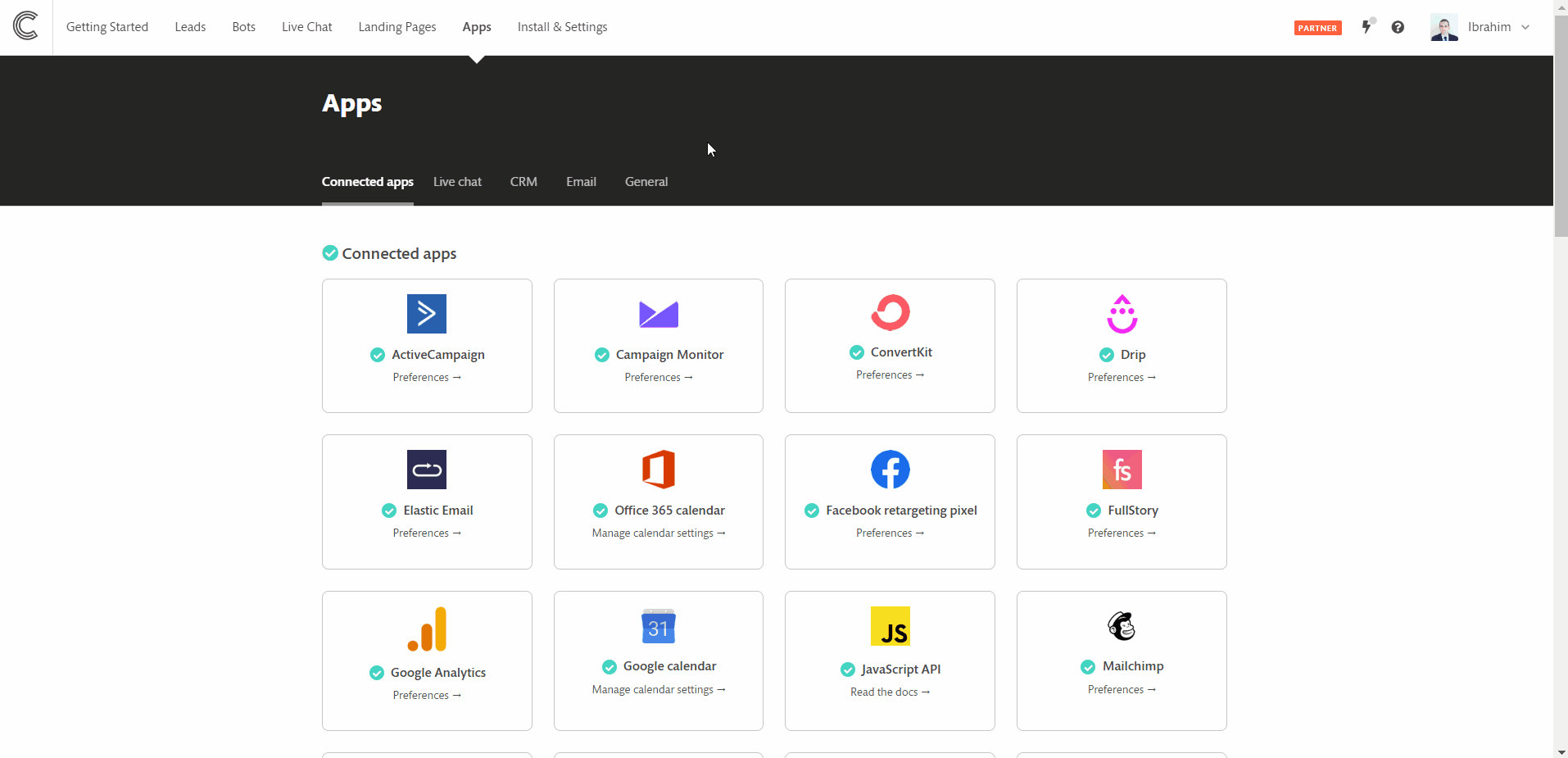
Task: Switch to Connected apps tab
Action: coord(368,182)
